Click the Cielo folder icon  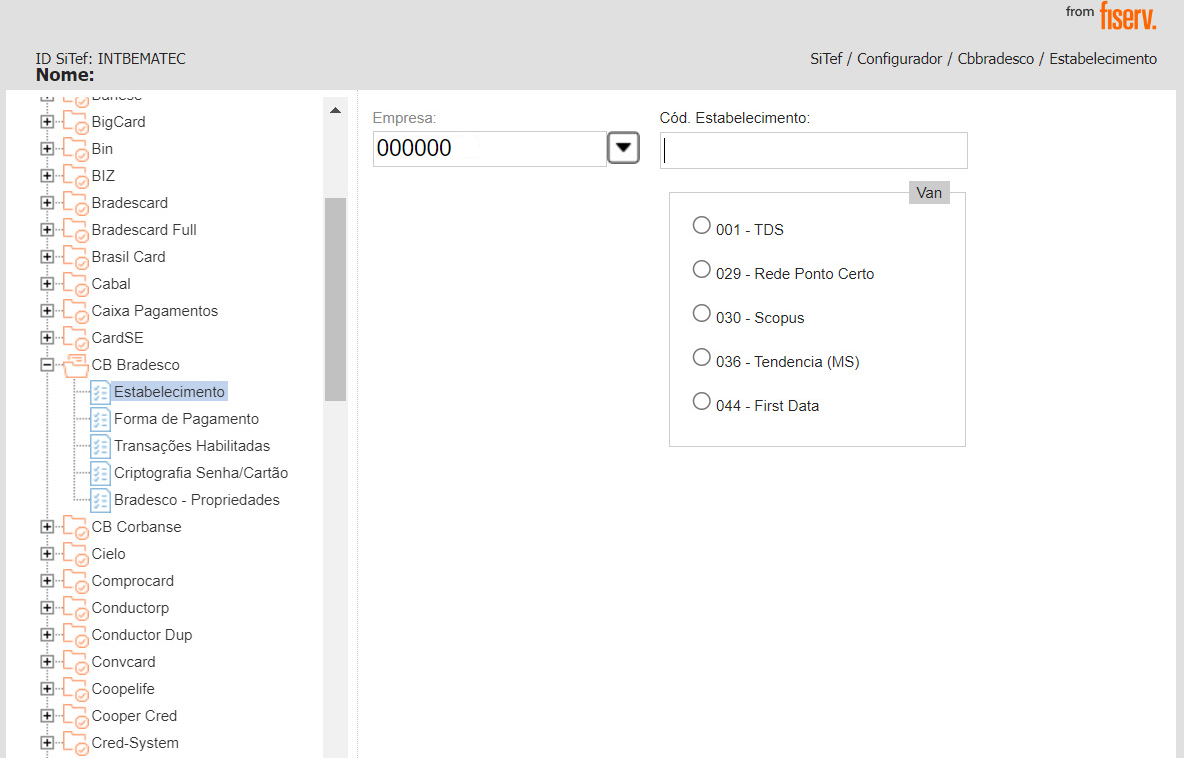point(76,555)
